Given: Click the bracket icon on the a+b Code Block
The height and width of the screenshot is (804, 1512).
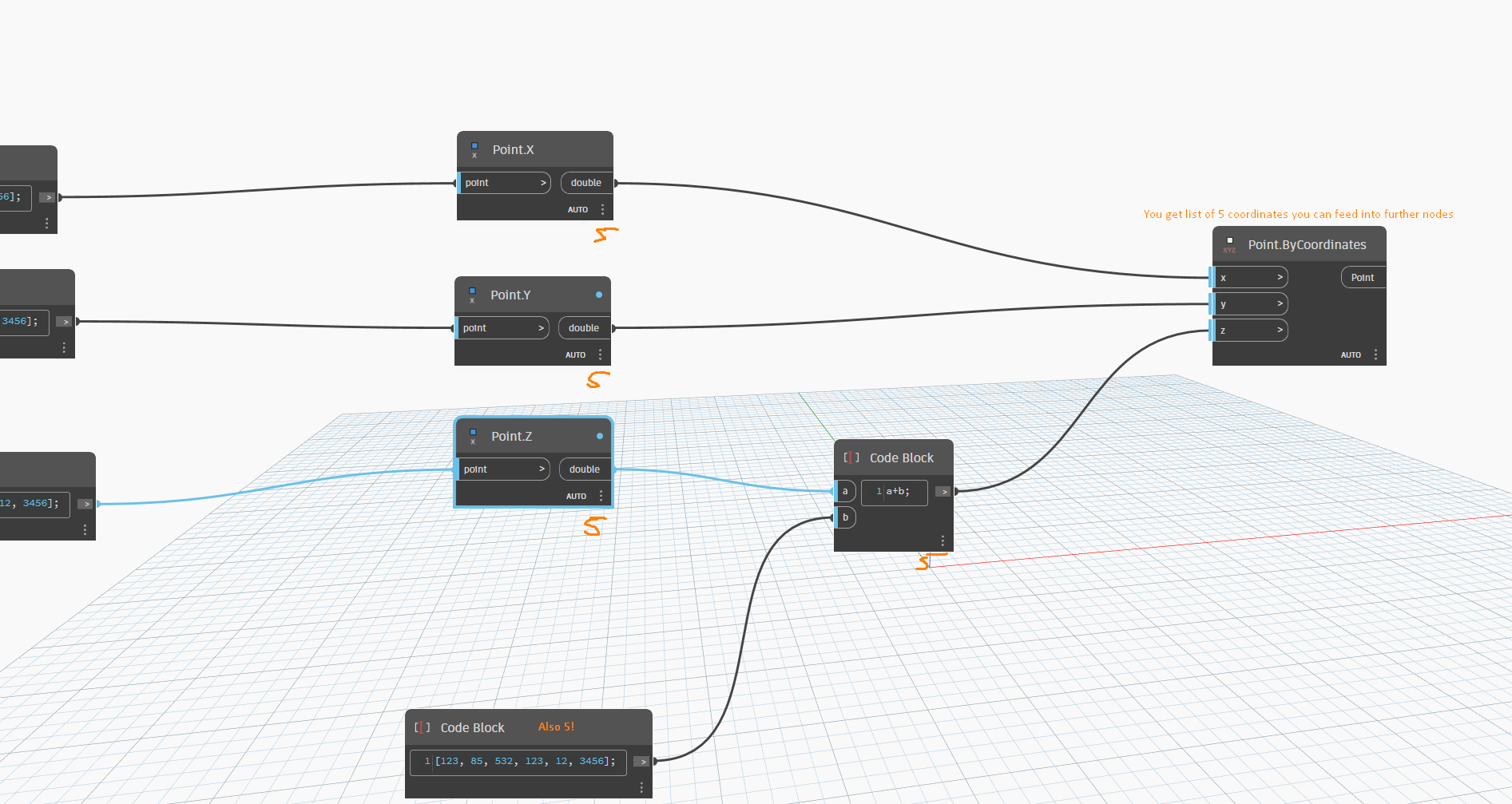Looking at the screenshot, I should pos(851,457).
